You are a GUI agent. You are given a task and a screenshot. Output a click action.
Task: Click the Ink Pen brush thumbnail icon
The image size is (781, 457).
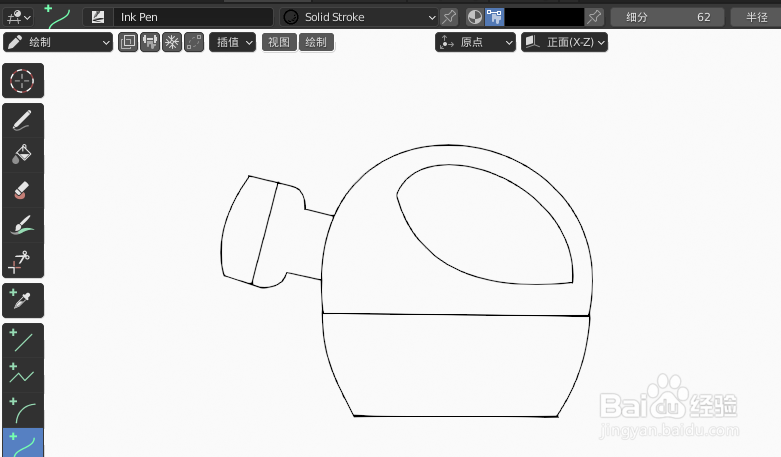(x=98, y=17)
